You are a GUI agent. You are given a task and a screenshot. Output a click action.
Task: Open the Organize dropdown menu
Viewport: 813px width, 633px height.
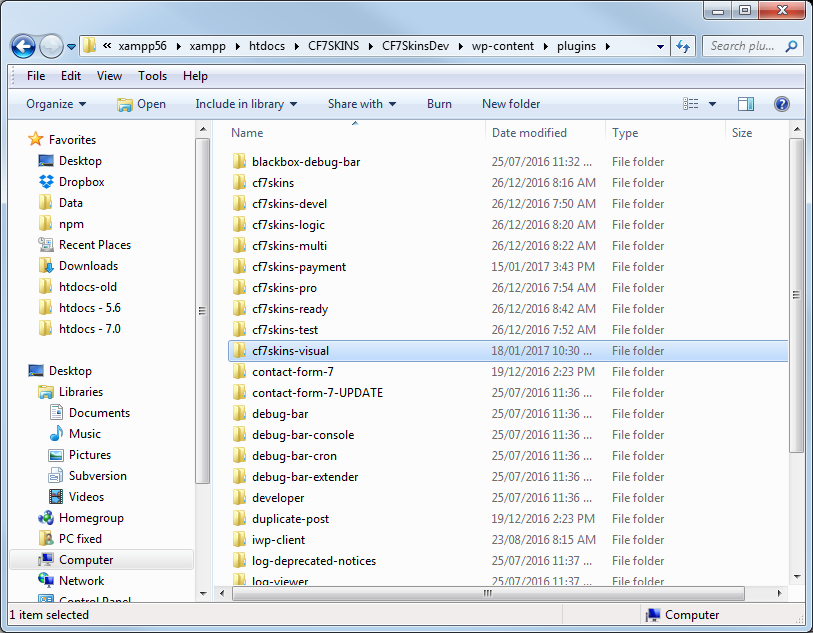pos(56,104)
